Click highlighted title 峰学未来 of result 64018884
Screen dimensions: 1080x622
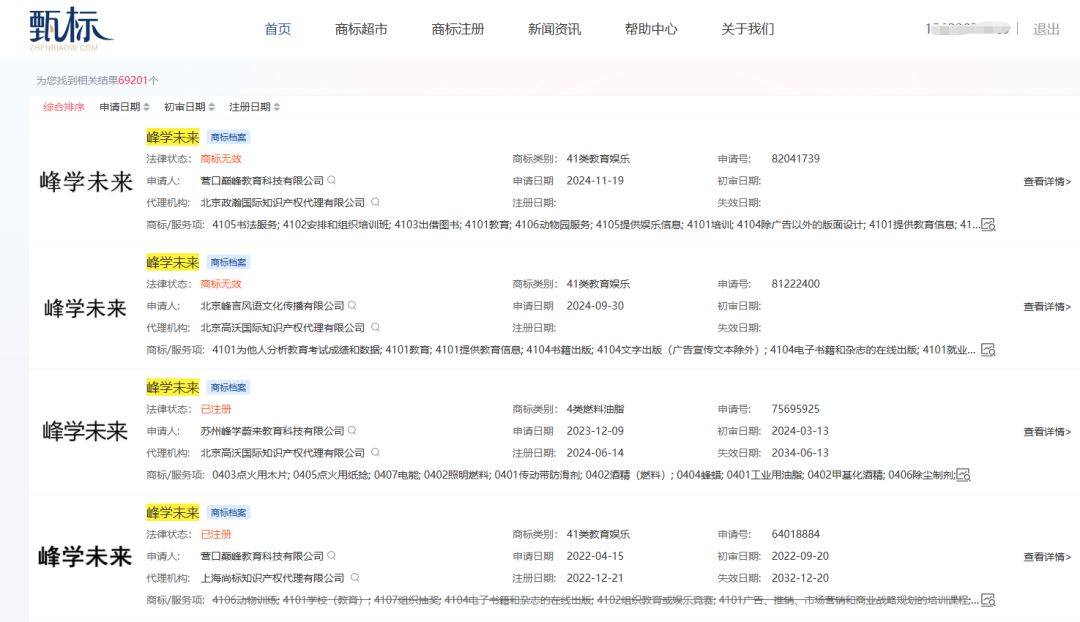(173, 512)
